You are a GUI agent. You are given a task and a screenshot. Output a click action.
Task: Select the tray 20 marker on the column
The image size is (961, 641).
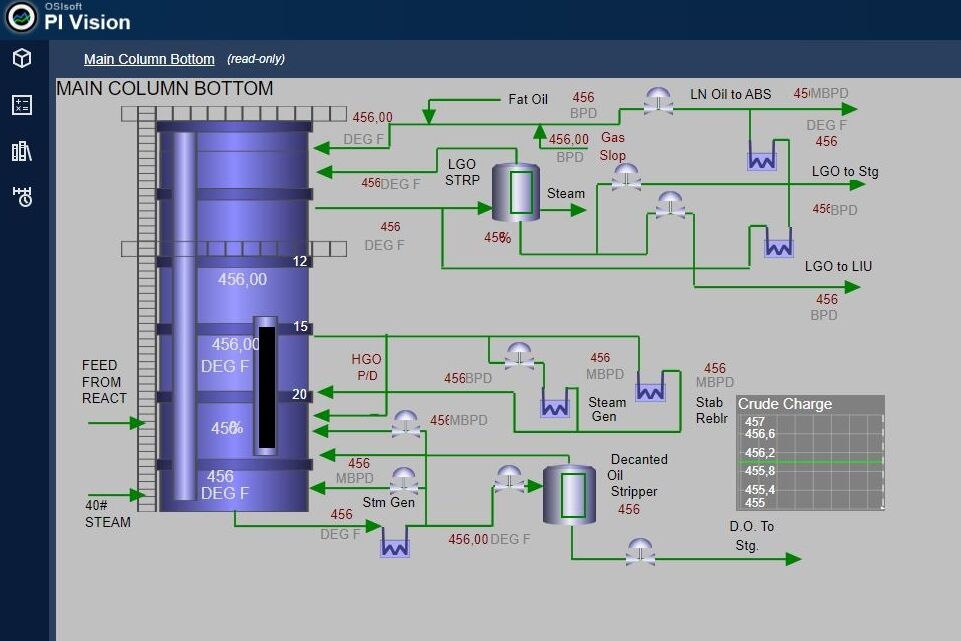pos(300,394)
